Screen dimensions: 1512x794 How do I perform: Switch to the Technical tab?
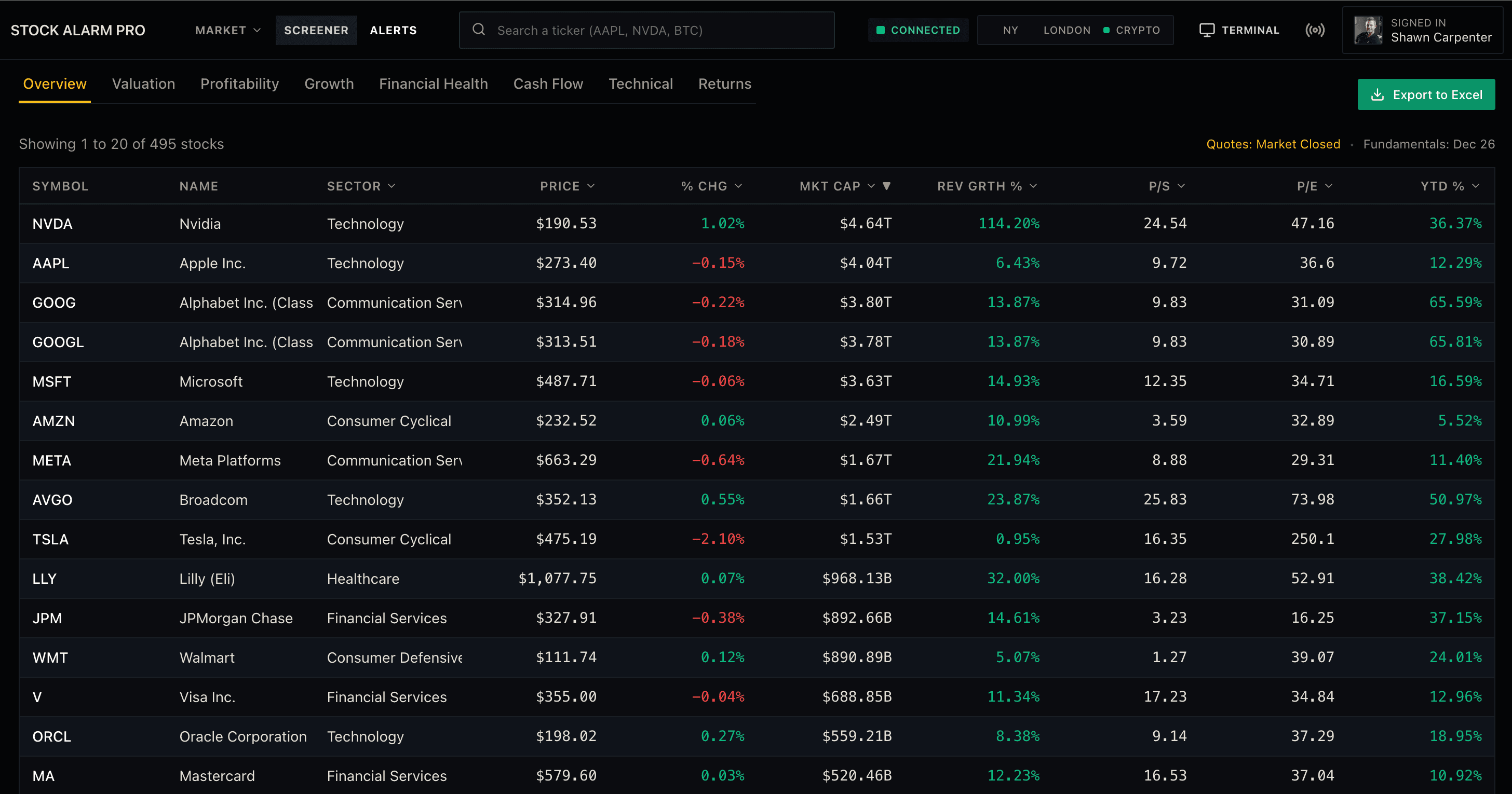point(640,84)
